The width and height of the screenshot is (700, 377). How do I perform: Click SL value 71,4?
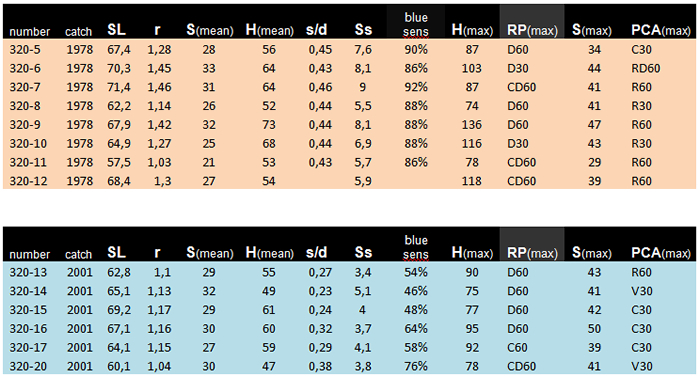click(119, 87)
